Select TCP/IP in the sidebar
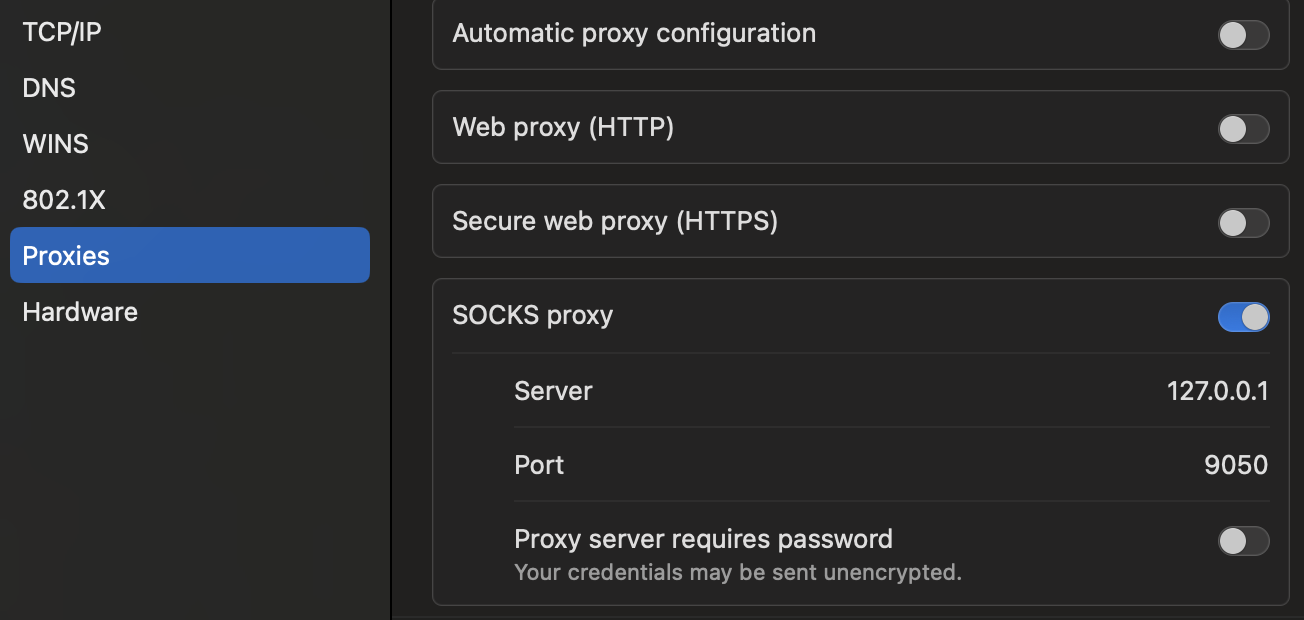Image resolution: width=1304 pixels, height=620 pixels. [61, 31]
